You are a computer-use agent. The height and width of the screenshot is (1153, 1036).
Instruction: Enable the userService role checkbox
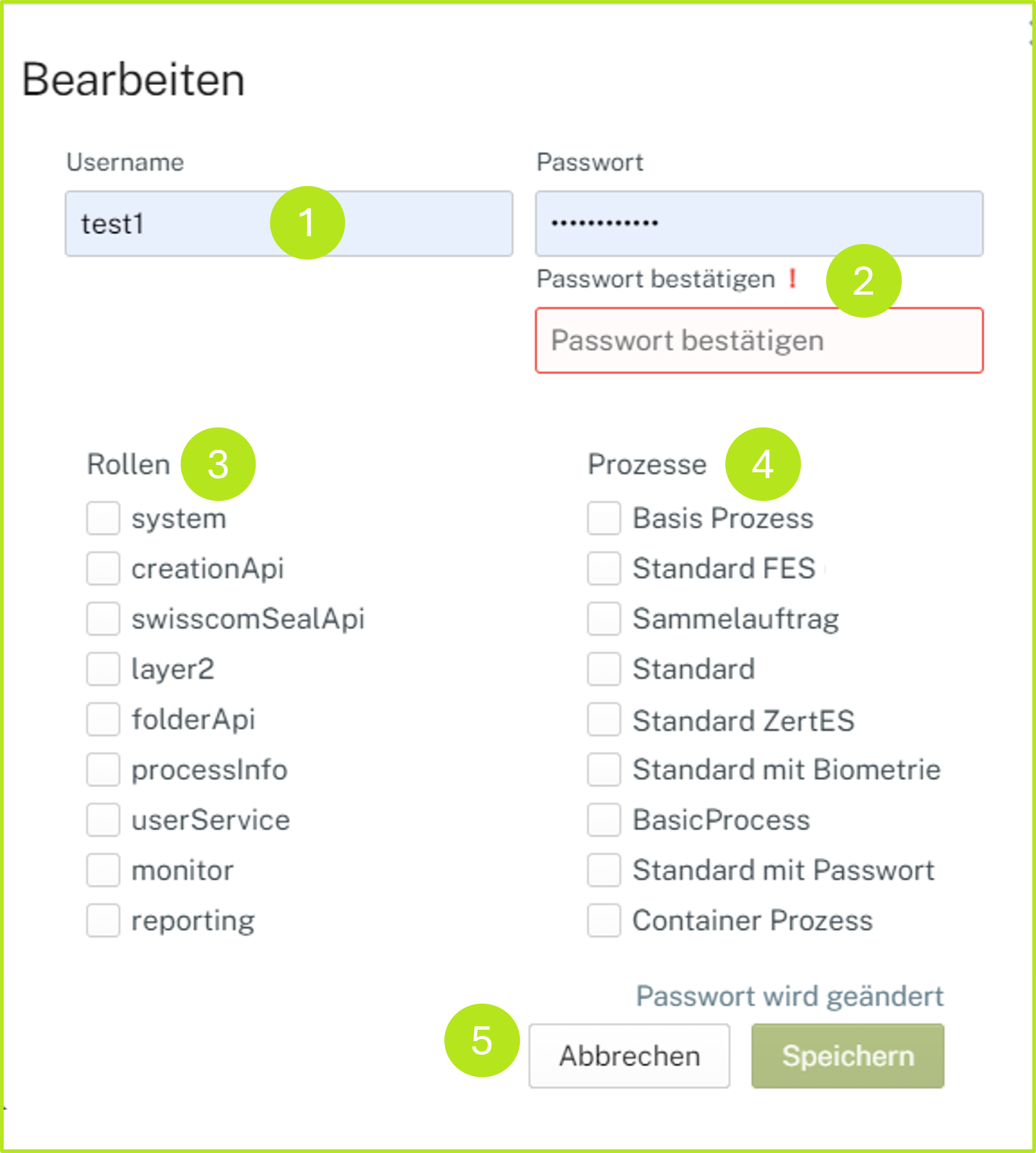point(103,820)
